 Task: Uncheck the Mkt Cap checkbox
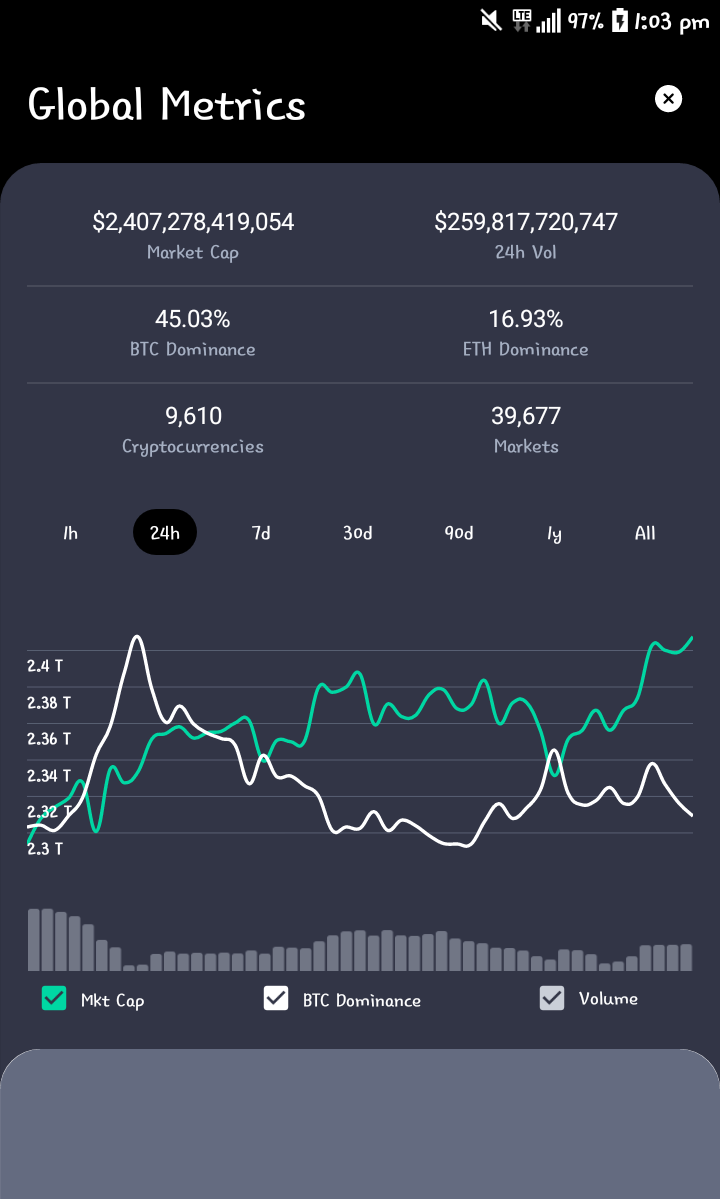click(54, 998)
